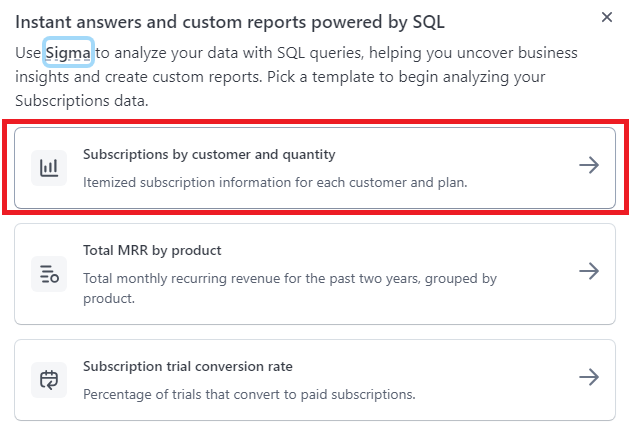Viewport: 634px width, 438px height.
Task: Click arrow on Subscriptions by customer card
Action: click(x=589, y=166)
